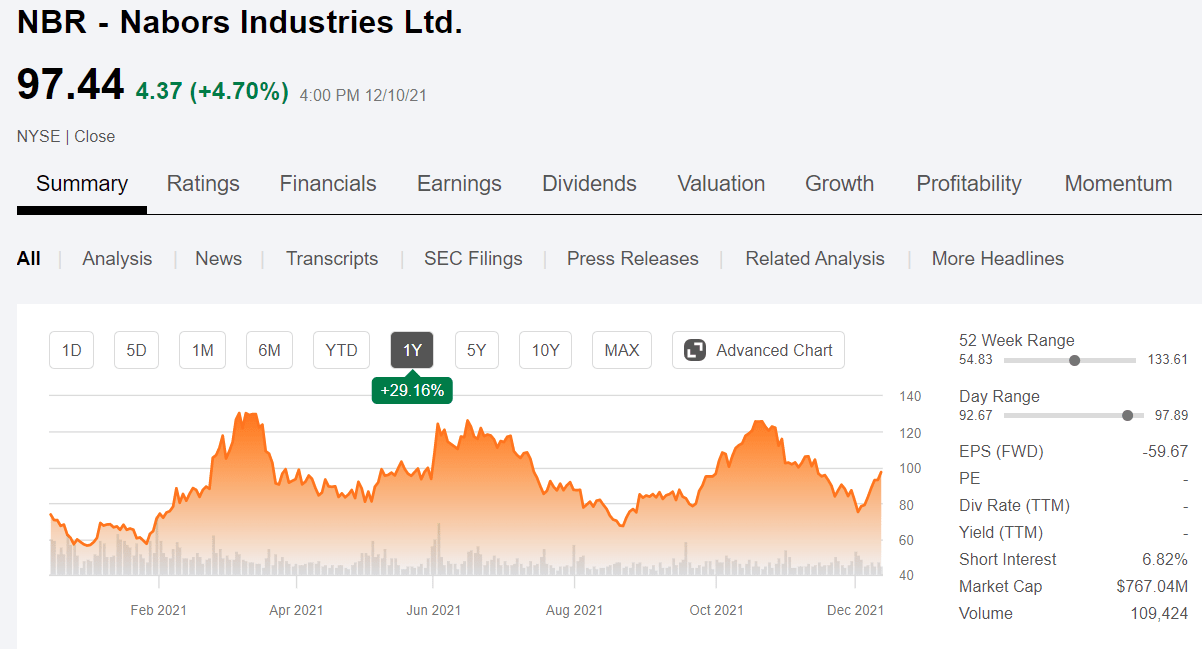Click the Jun 2021 axis label

pyautogui.click(x=433, y=610)
